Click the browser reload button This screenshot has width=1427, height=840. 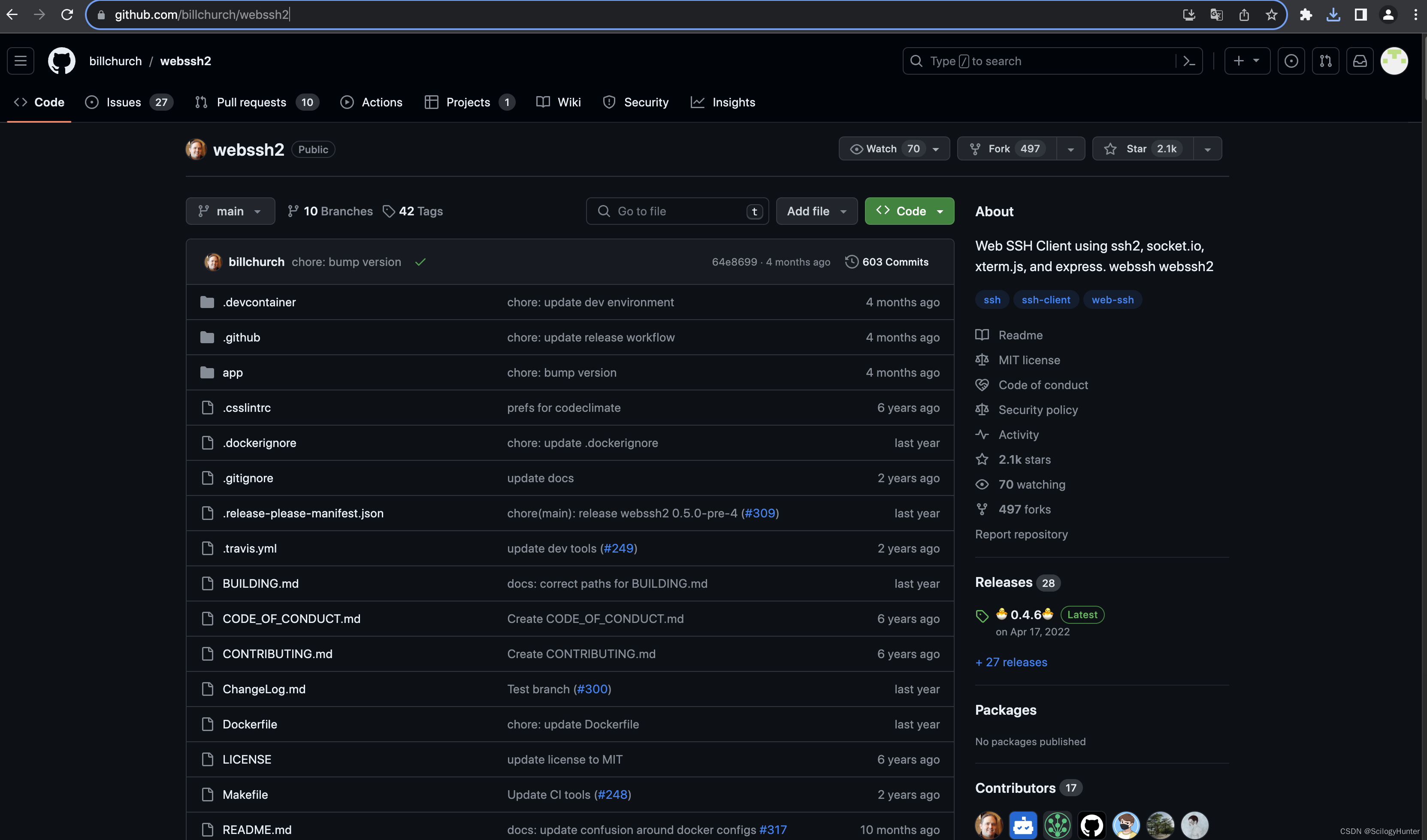click(x=67, y=14)
